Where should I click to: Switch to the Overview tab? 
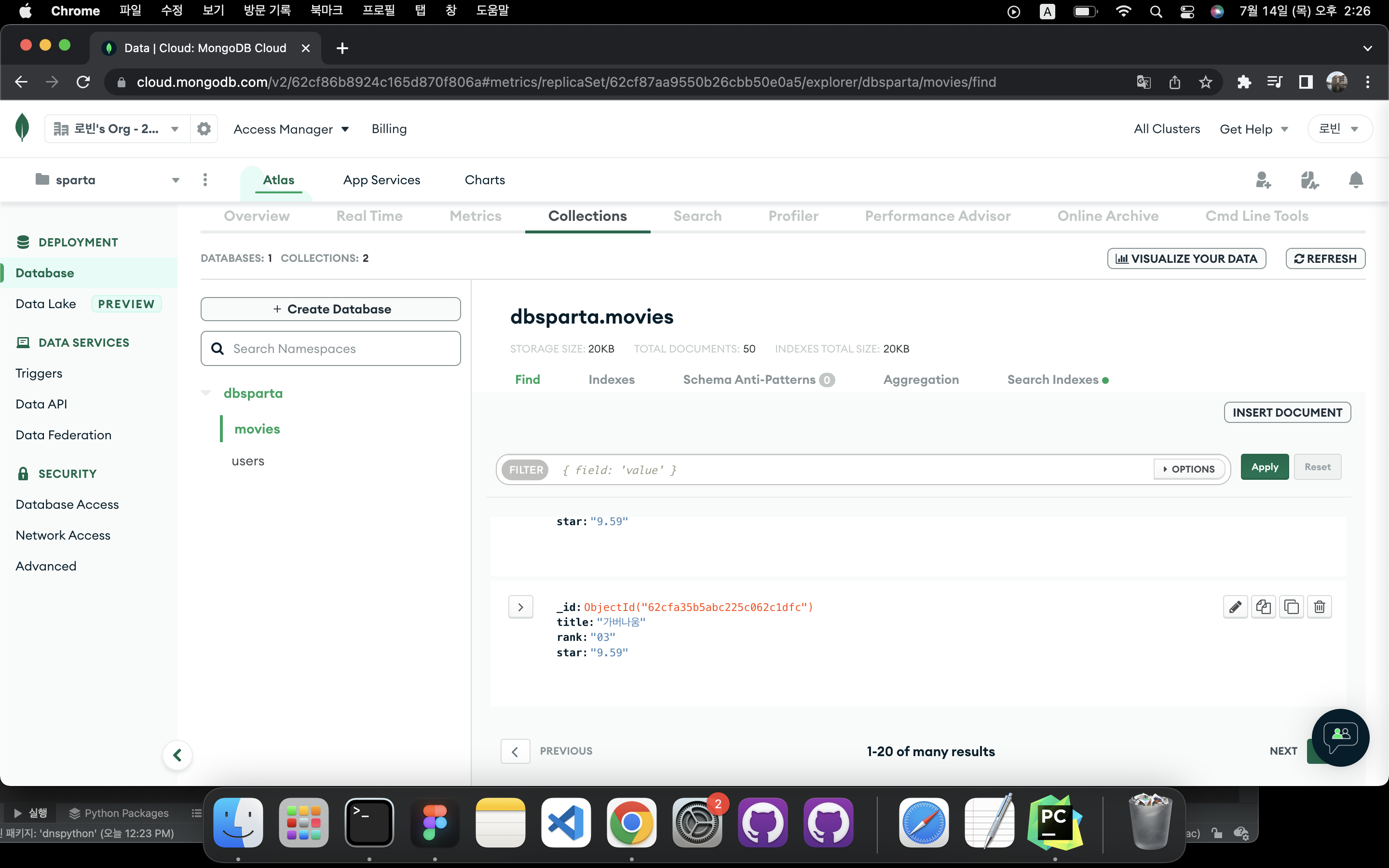257,216
